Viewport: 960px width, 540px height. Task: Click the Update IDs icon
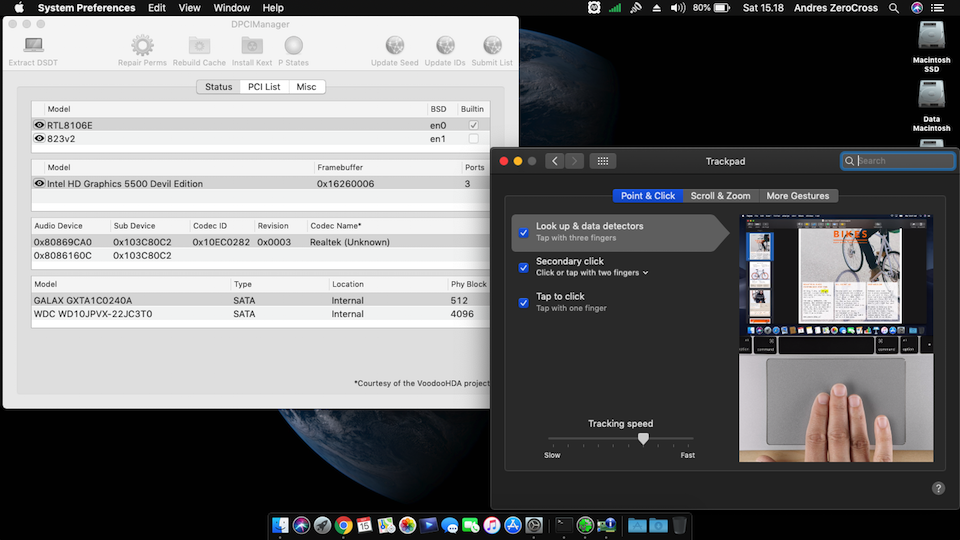pyautogui.click(x=445, y=46)
